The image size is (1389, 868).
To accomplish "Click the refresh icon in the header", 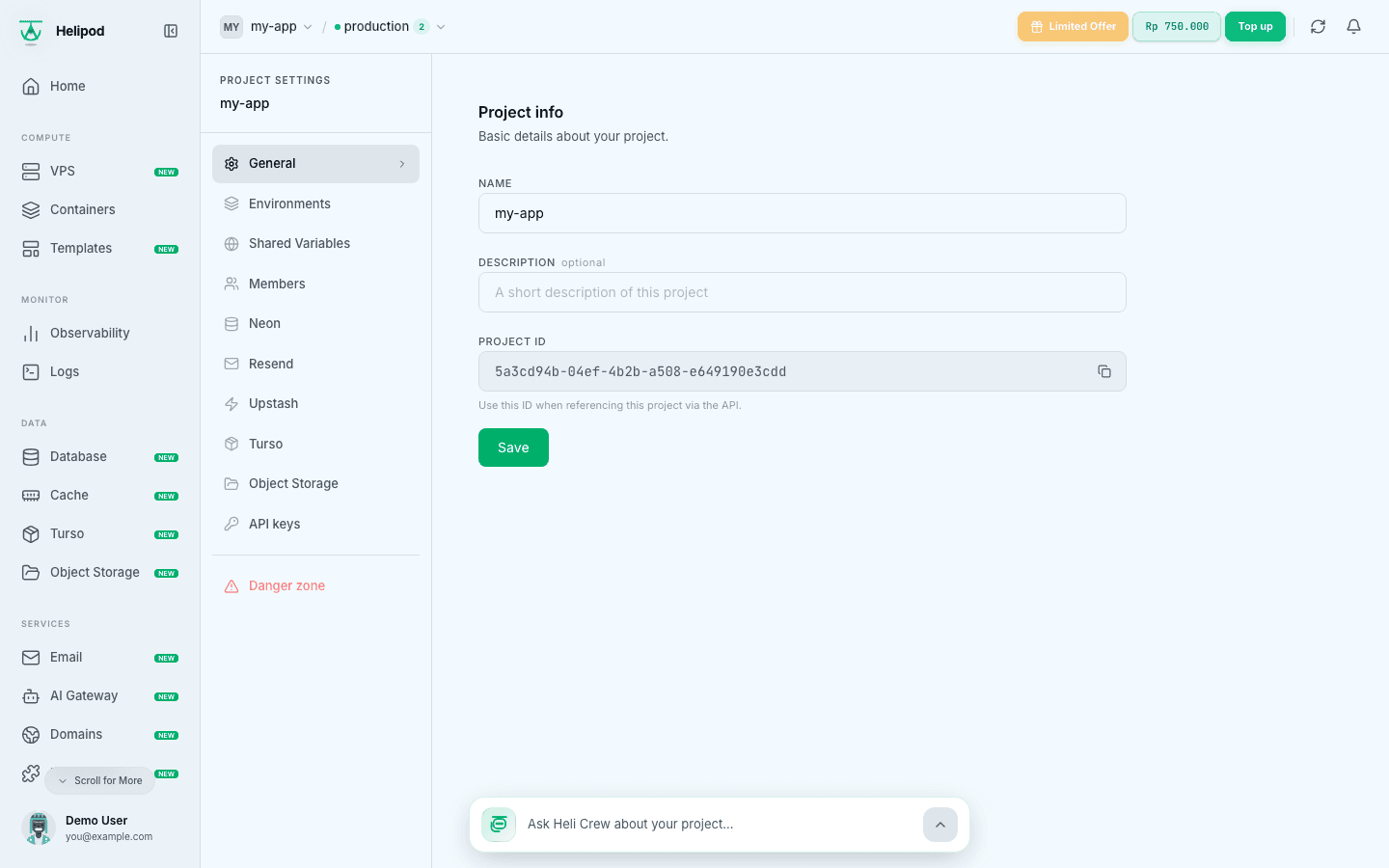I will [1318, 27].
